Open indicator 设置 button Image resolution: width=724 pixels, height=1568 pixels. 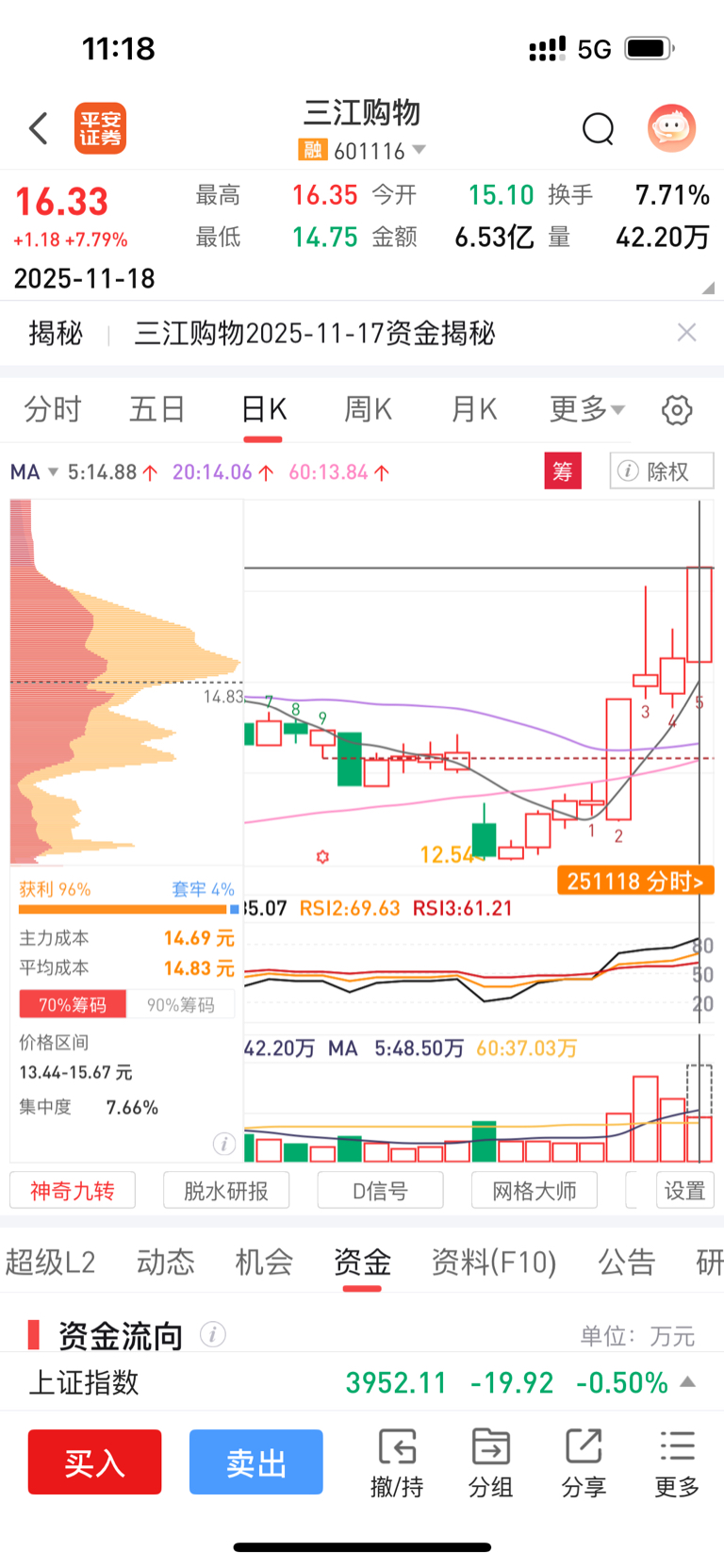[x=684, y=1191]
